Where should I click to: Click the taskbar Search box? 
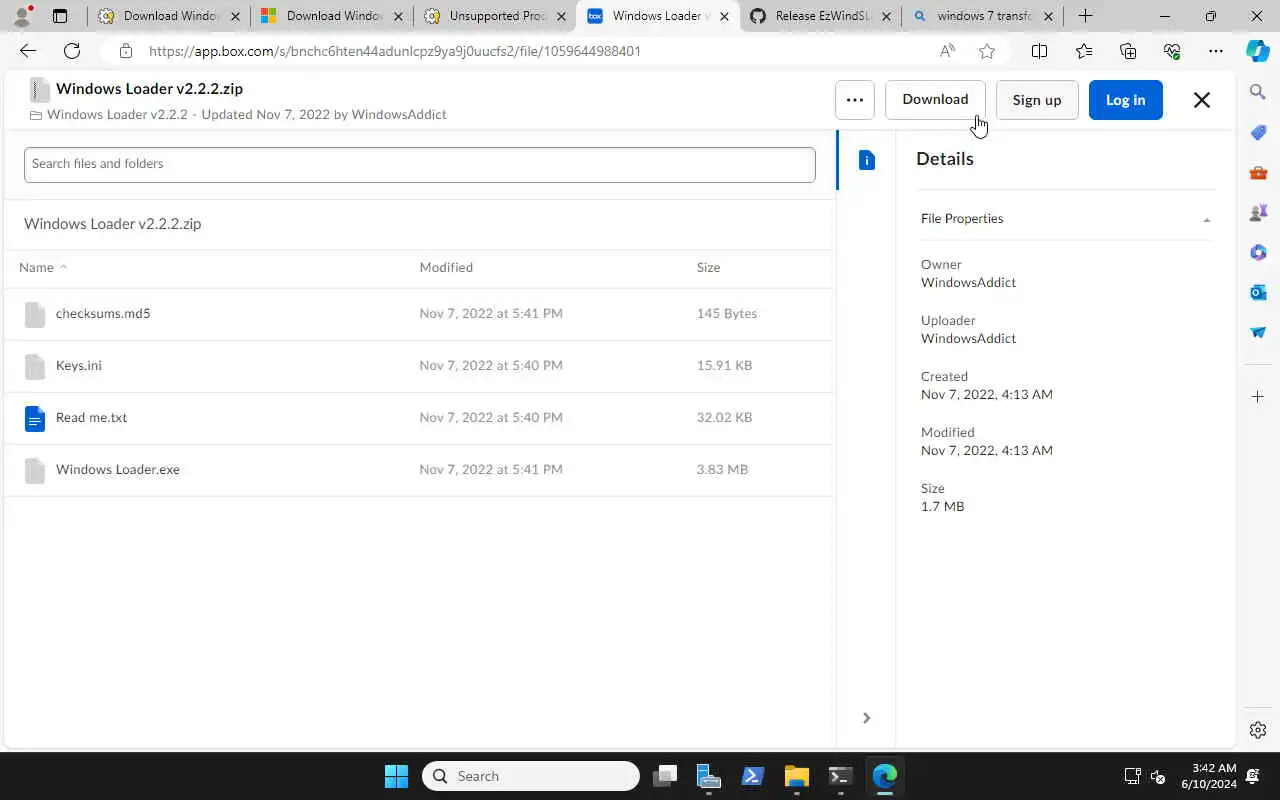click(531, 776)
